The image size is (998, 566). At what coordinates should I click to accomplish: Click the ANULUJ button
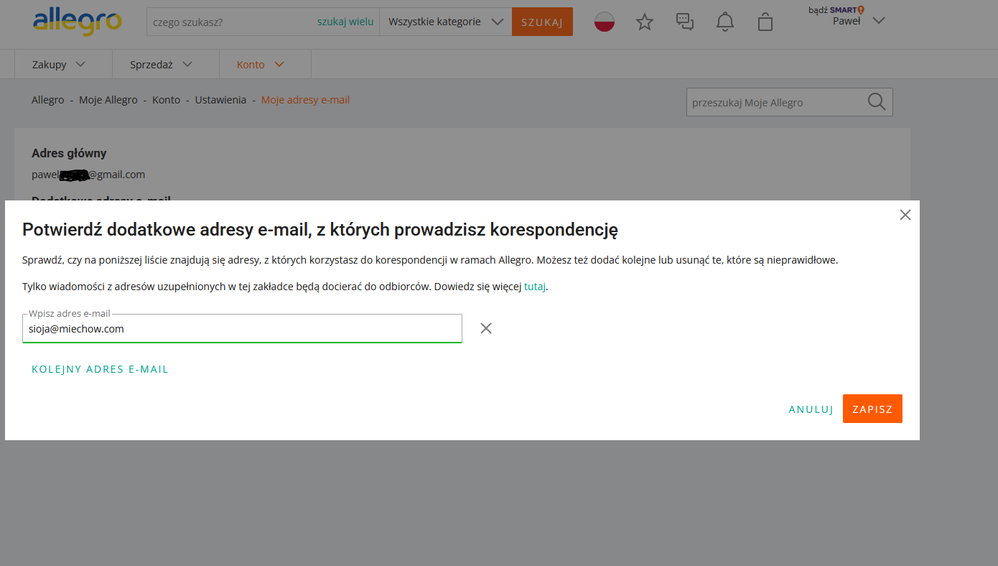810,409
